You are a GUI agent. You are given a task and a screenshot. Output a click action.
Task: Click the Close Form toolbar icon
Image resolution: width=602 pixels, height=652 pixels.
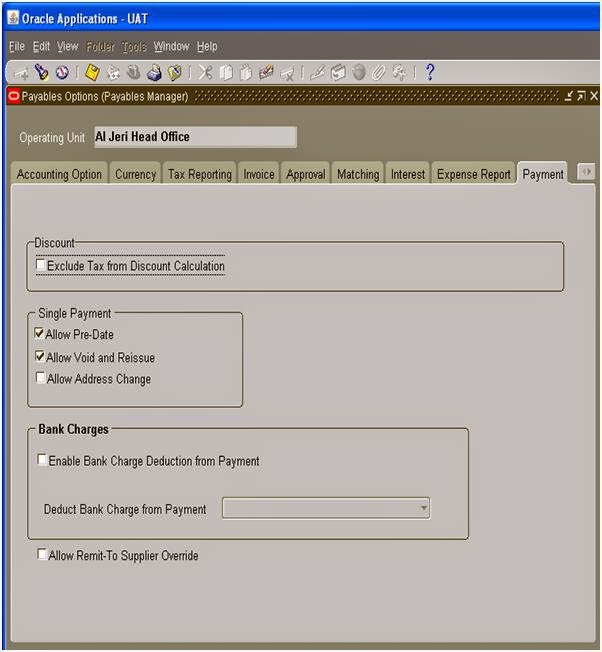point(175,73)
